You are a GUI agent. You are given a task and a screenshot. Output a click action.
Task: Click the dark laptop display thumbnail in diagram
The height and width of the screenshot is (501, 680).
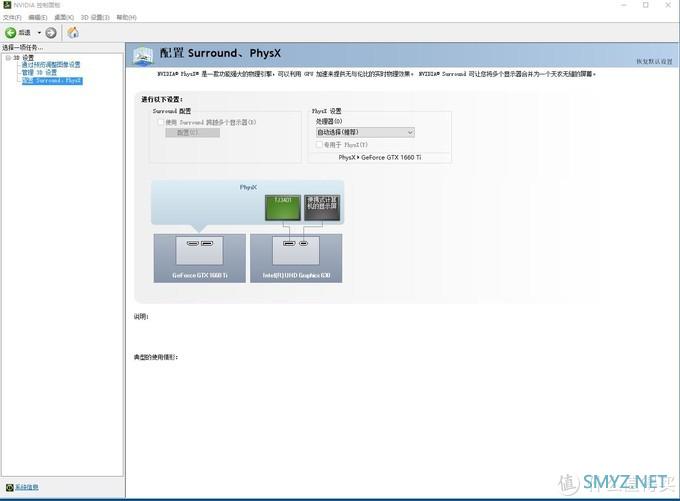pyautogui.click(x=322, y=208)
